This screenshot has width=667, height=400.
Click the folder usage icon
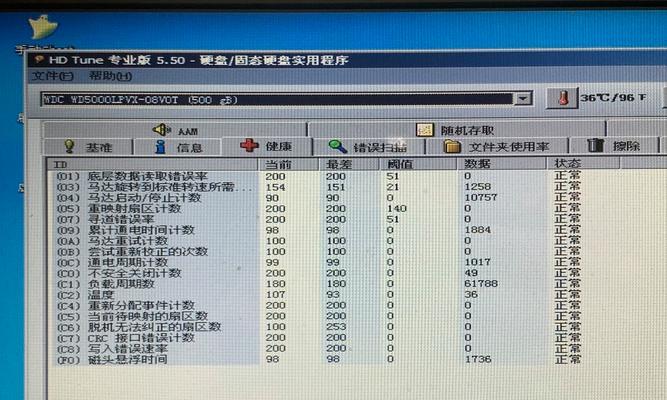(452, 146)
